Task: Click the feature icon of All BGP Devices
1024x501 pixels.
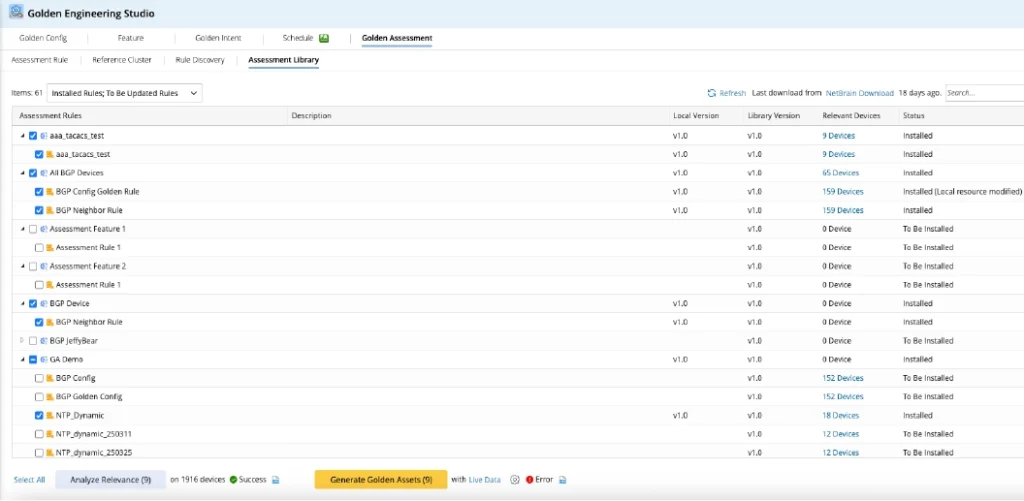Action: 44,173
